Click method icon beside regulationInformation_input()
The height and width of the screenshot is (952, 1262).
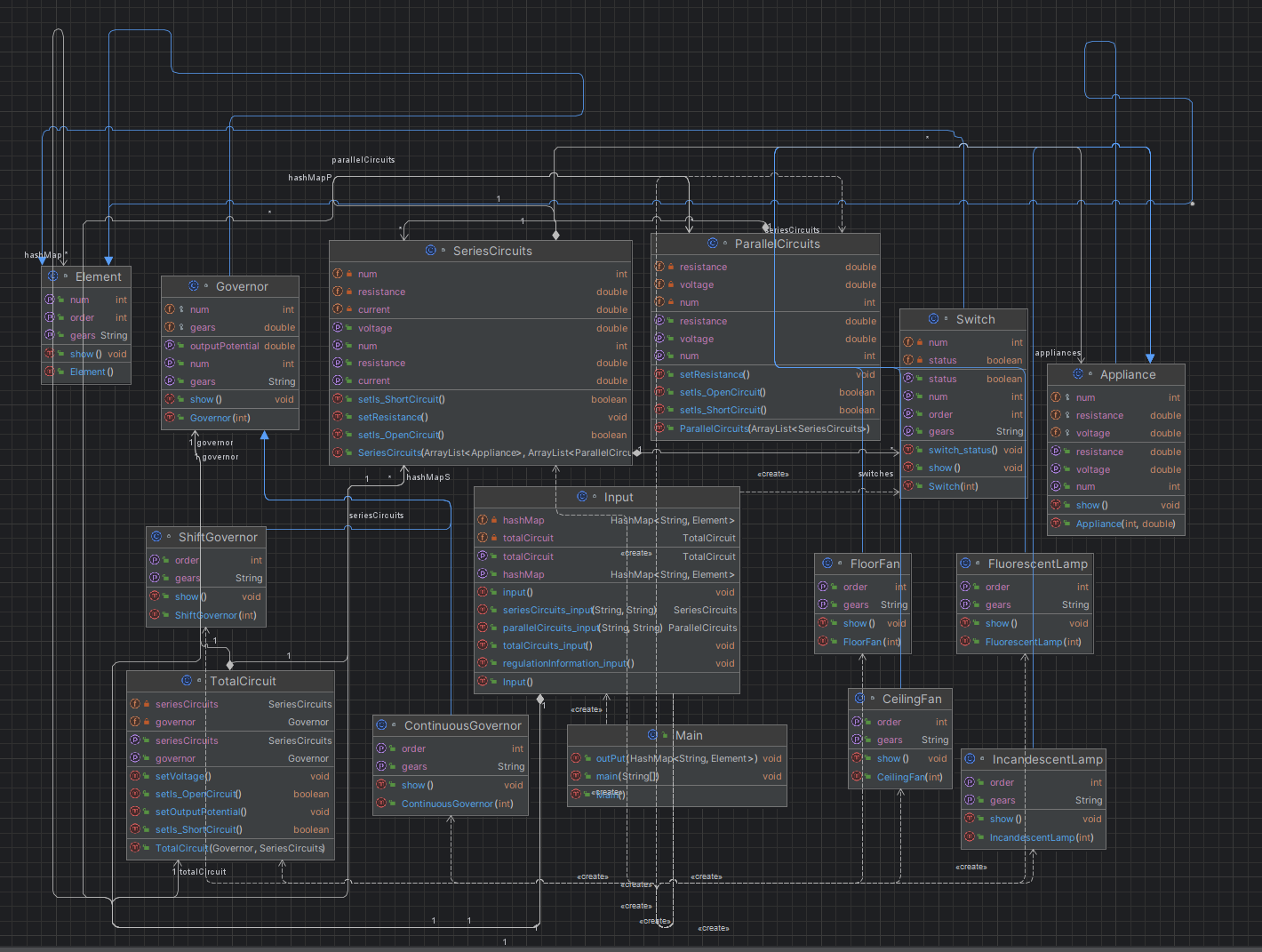483,663
